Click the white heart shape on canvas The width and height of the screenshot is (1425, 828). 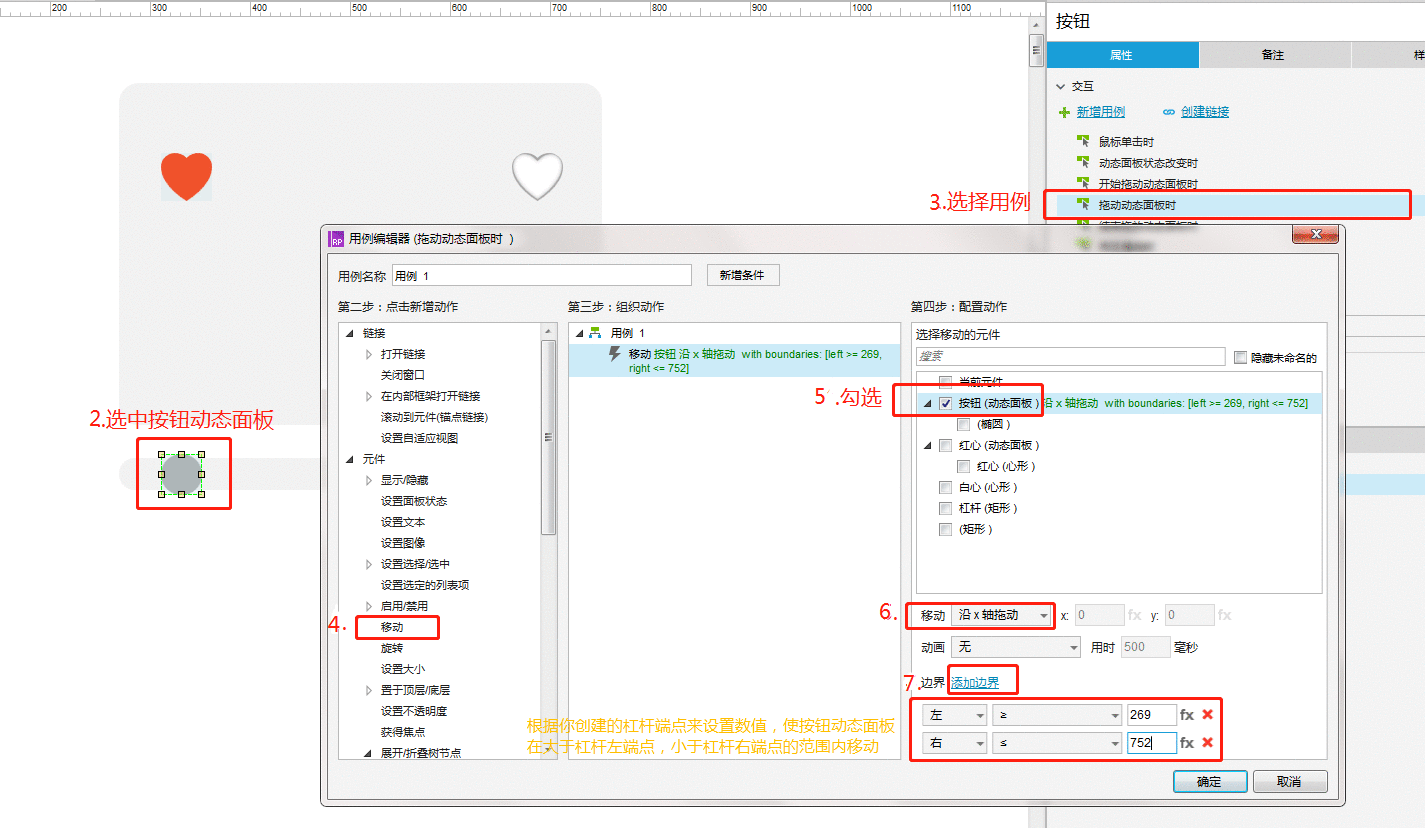point(538,176)
